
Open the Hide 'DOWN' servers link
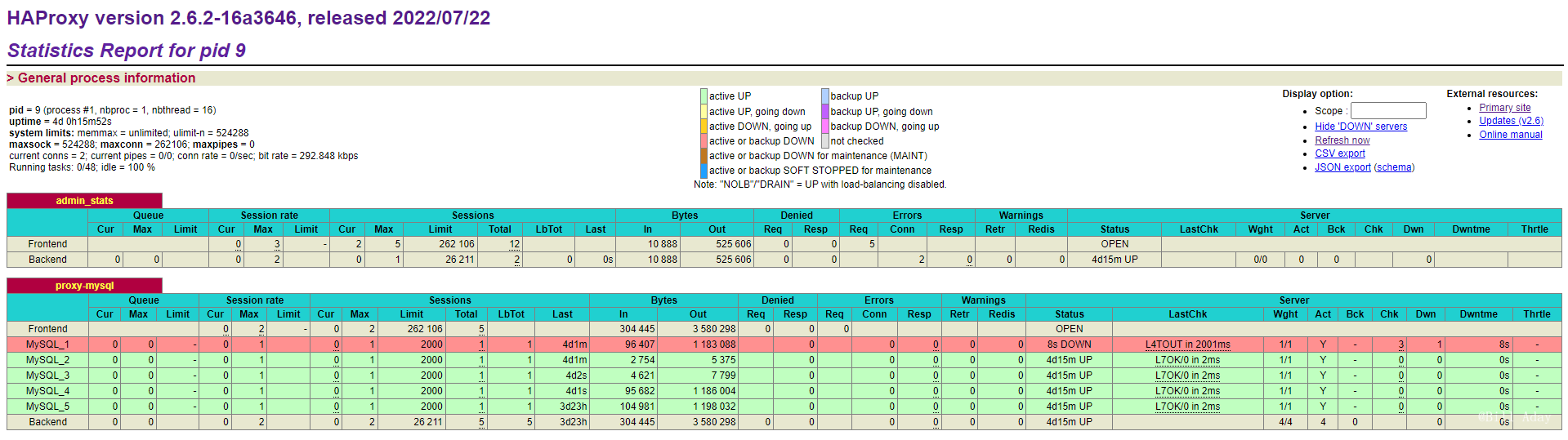[x=1360, y=127]
